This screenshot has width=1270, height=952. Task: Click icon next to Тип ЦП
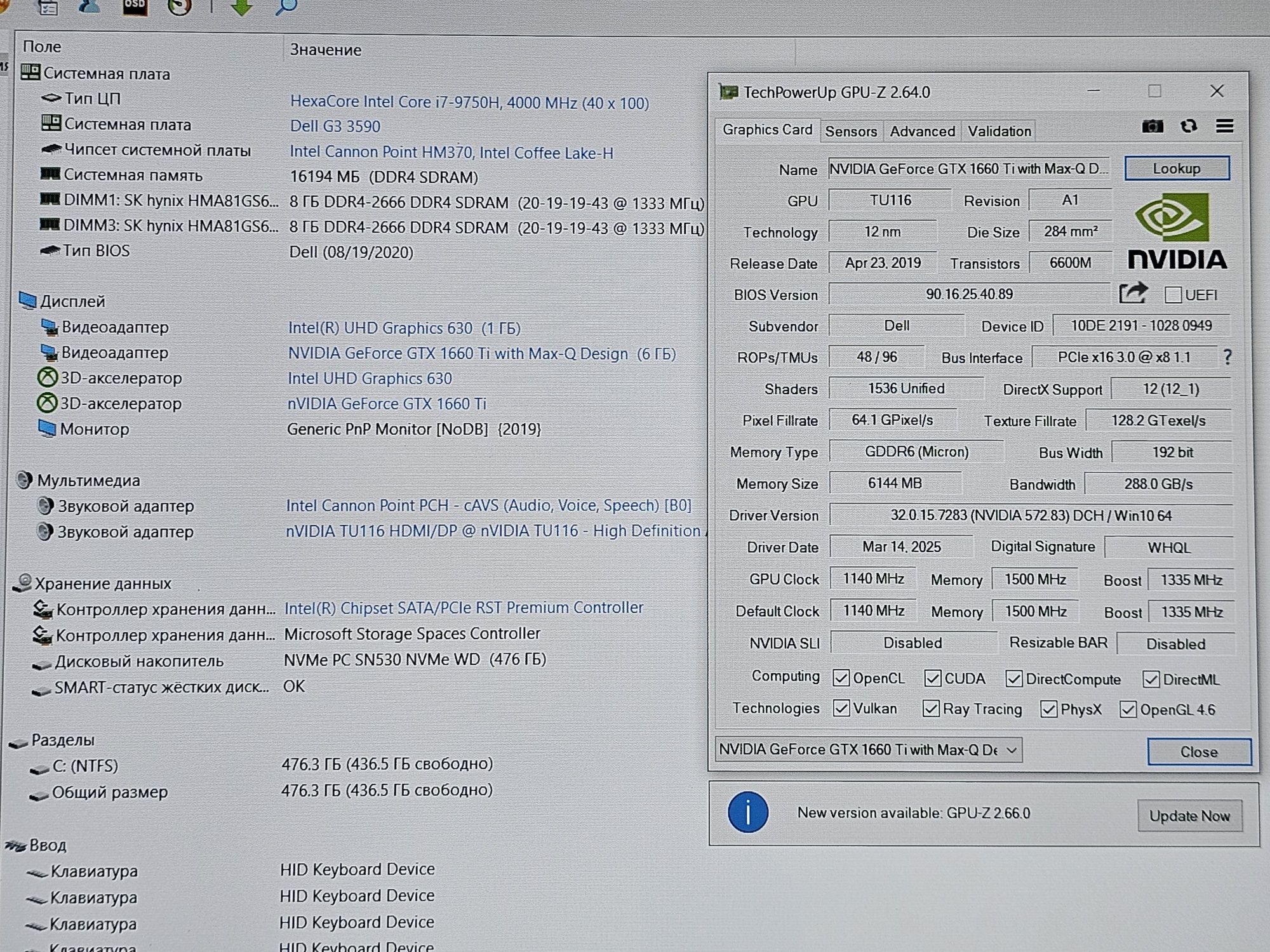(x=51, y=98)
